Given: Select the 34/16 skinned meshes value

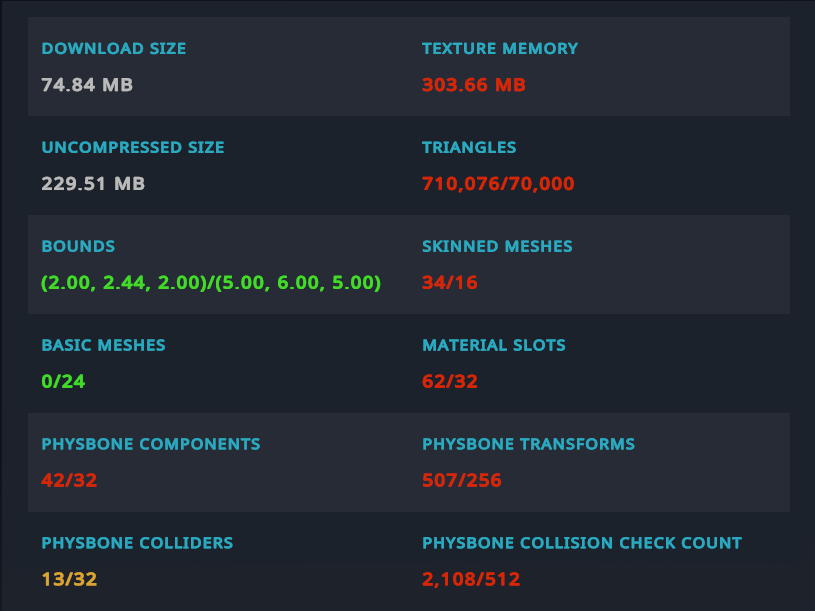Looking at the screenshot, I should [450, 283].
